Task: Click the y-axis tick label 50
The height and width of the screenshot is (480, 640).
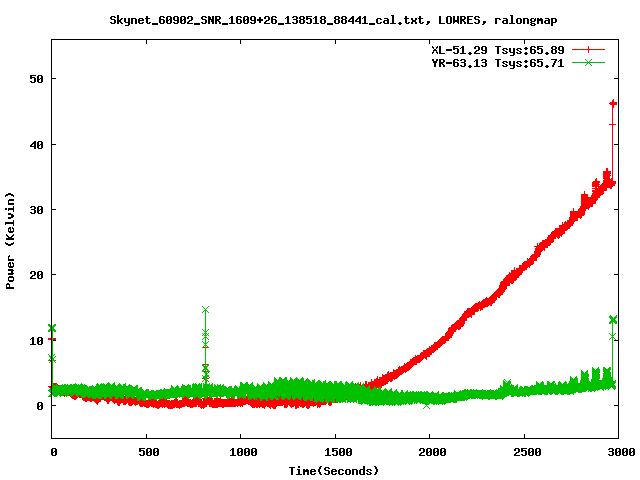Action: 36,79
